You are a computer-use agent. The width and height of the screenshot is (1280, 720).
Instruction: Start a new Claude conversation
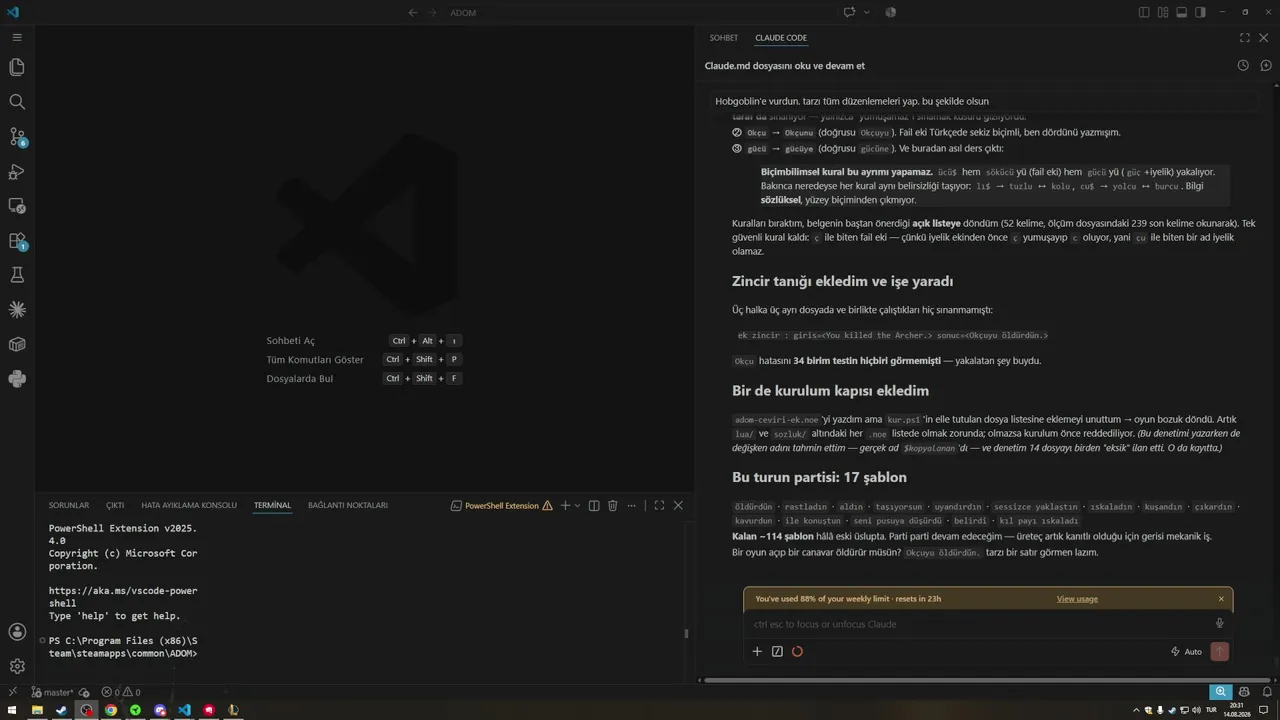[x=1266, y=65]
